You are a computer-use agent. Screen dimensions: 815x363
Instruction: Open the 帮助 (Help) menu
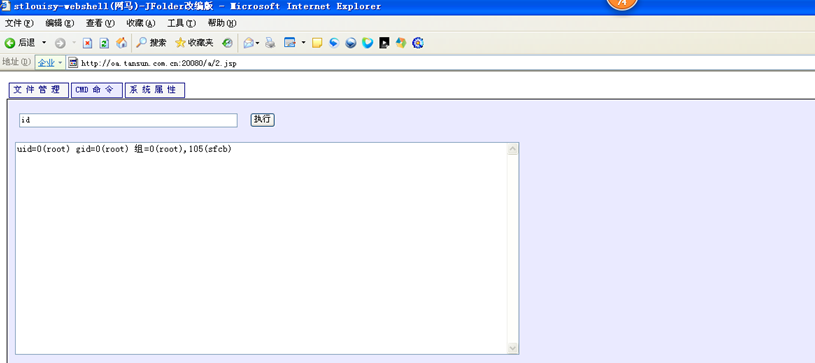point(222,23)
